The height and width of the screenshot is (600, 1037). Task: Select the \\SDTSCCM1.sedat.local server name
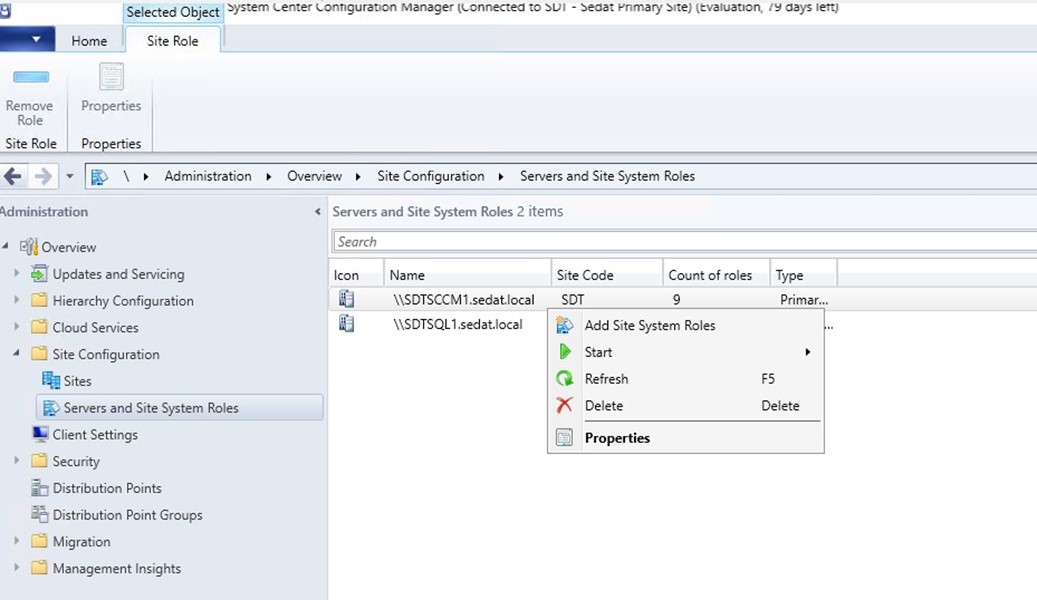464,300
